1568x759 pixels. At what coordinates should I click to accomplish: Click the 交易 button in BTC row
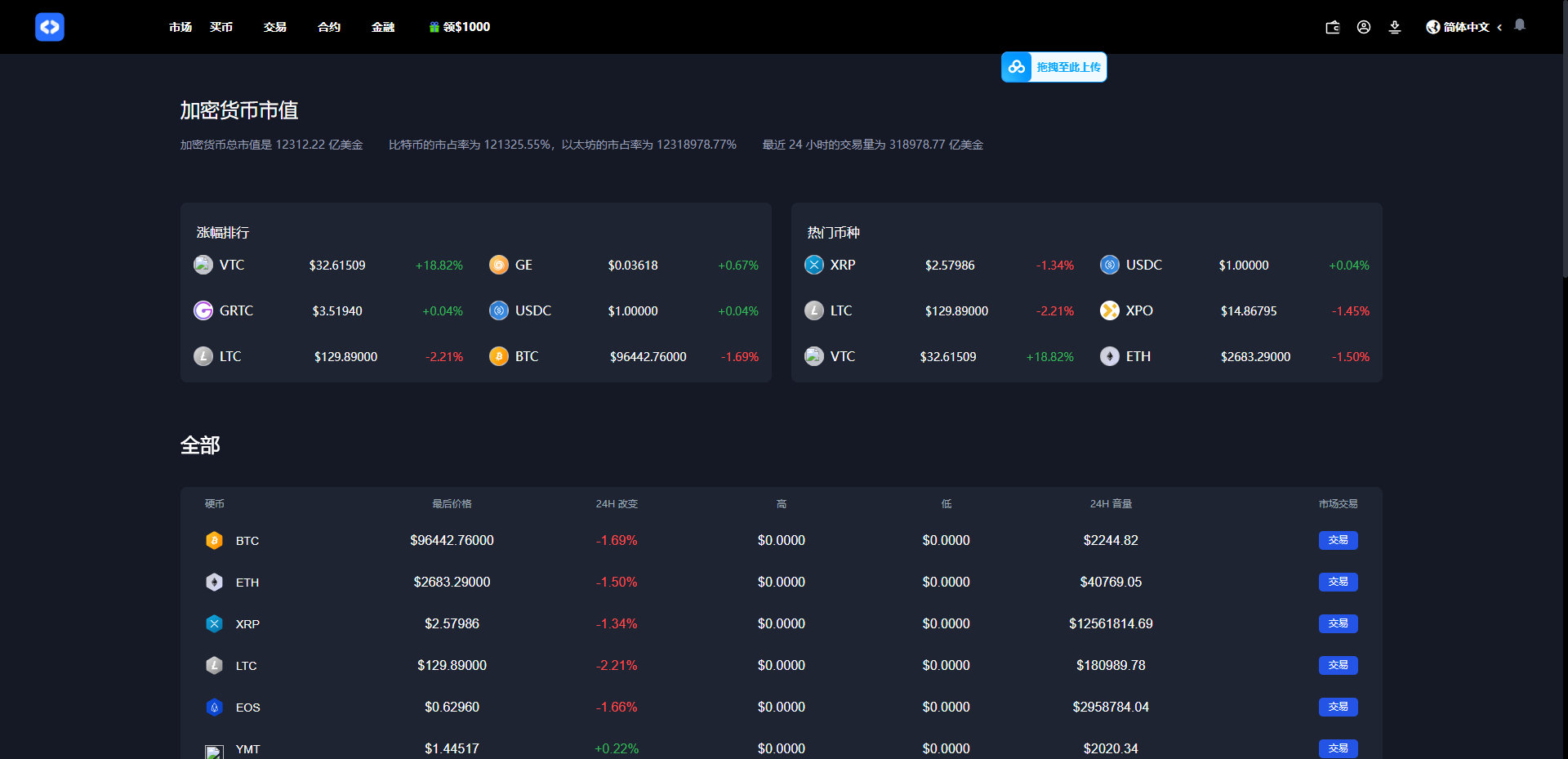pos(1338,540)
